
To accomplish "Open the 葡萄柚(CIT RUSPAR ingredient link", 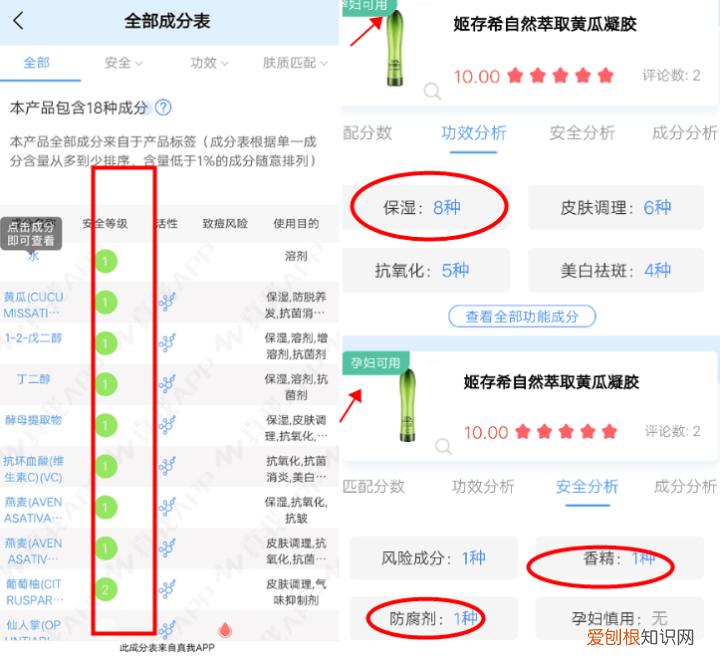I will [34, 592].
